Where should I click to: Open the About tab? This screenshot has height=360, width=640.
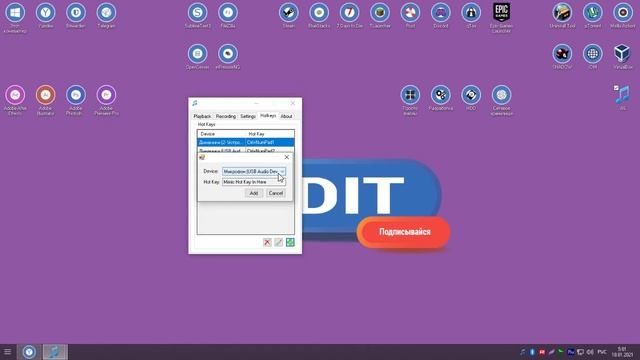[287, 116]
